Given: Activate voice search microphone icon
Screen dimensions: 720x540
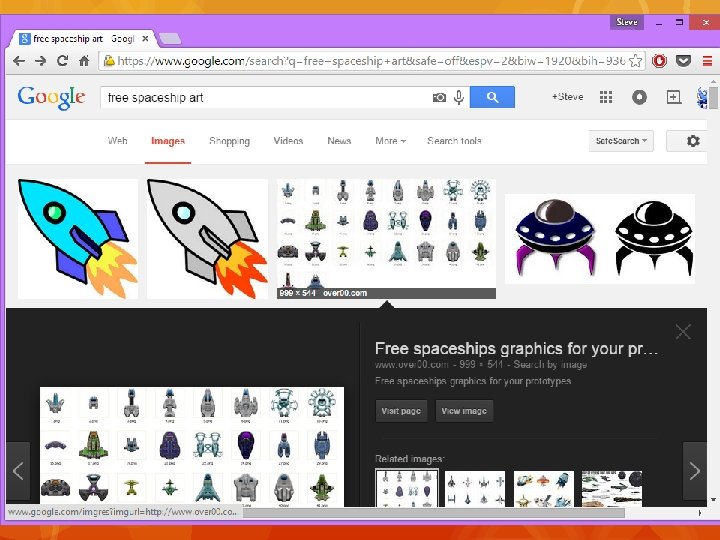Looking at the screenshot, I should [459, 97].
